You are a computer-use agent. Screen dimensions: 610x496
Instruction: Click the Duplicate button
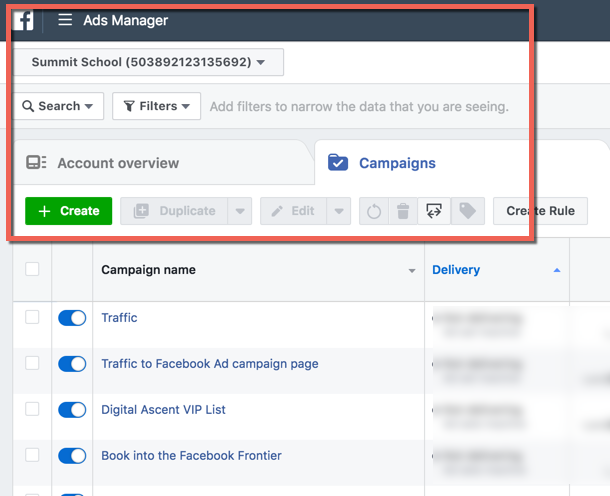coord(174,211)
